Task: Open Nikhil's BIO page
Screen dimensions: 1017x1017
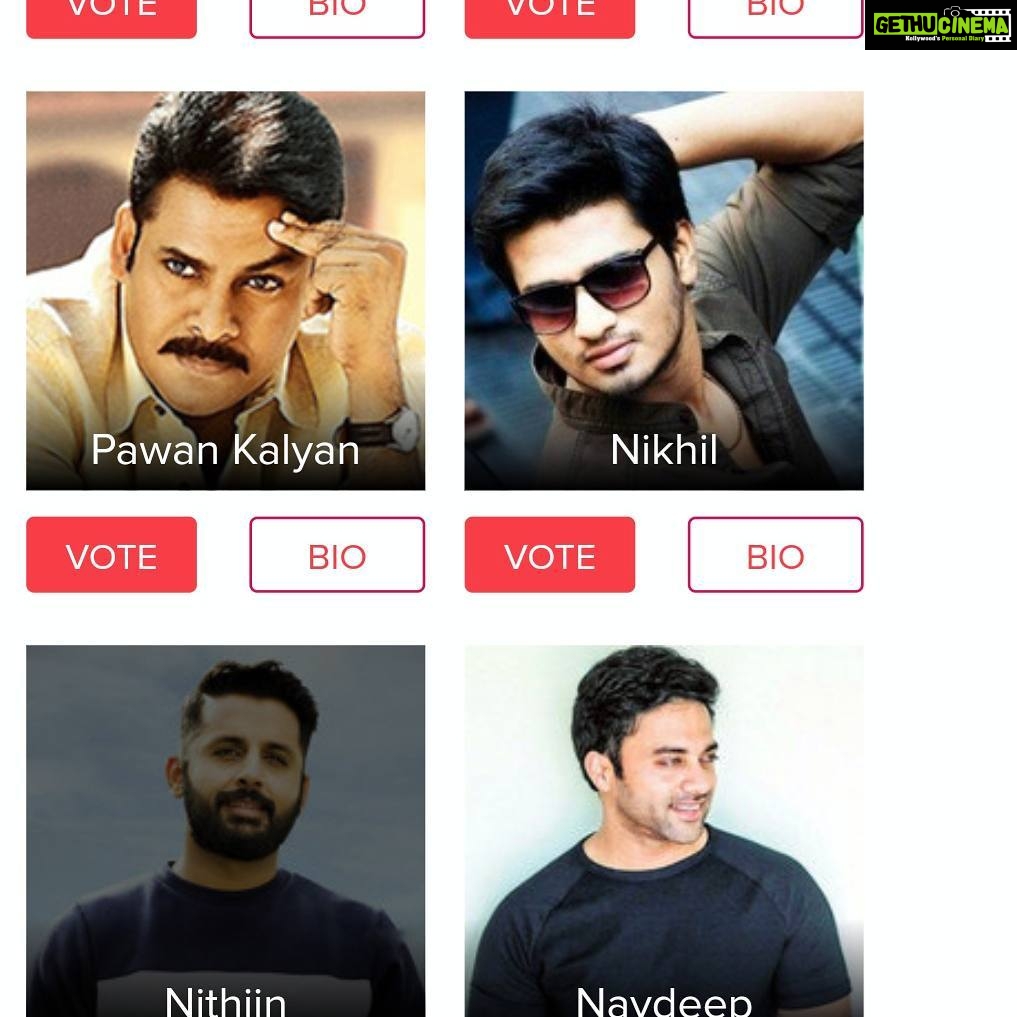Action: click(775, 555)
